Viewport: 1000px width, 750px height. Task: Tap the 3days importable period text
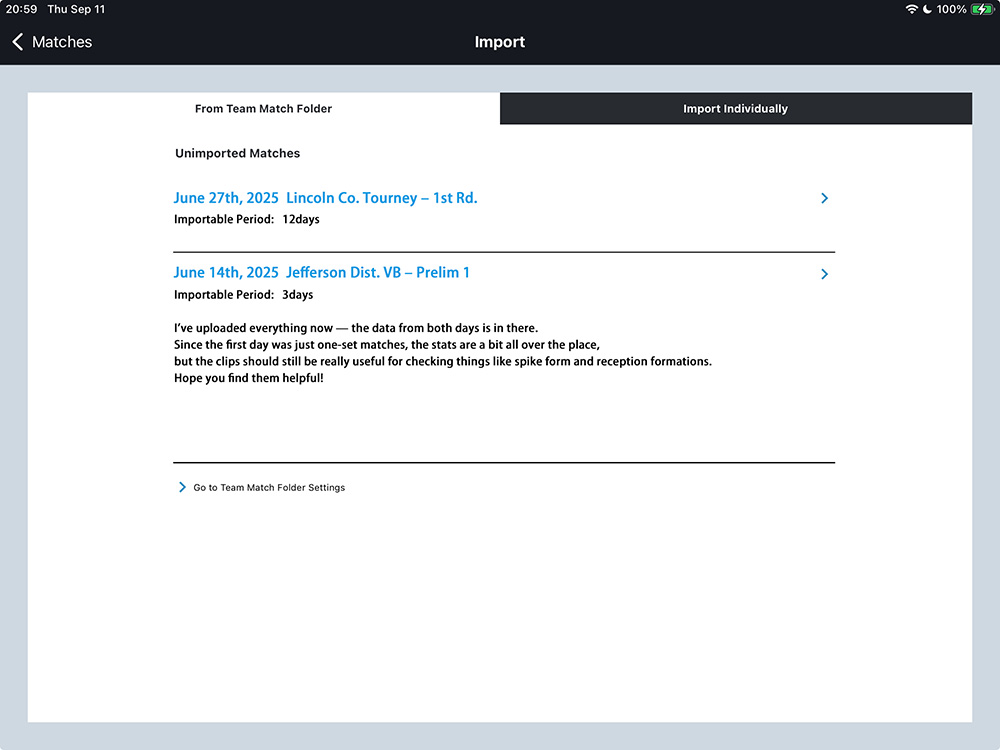pyautogui.click(x=298, y=295)
